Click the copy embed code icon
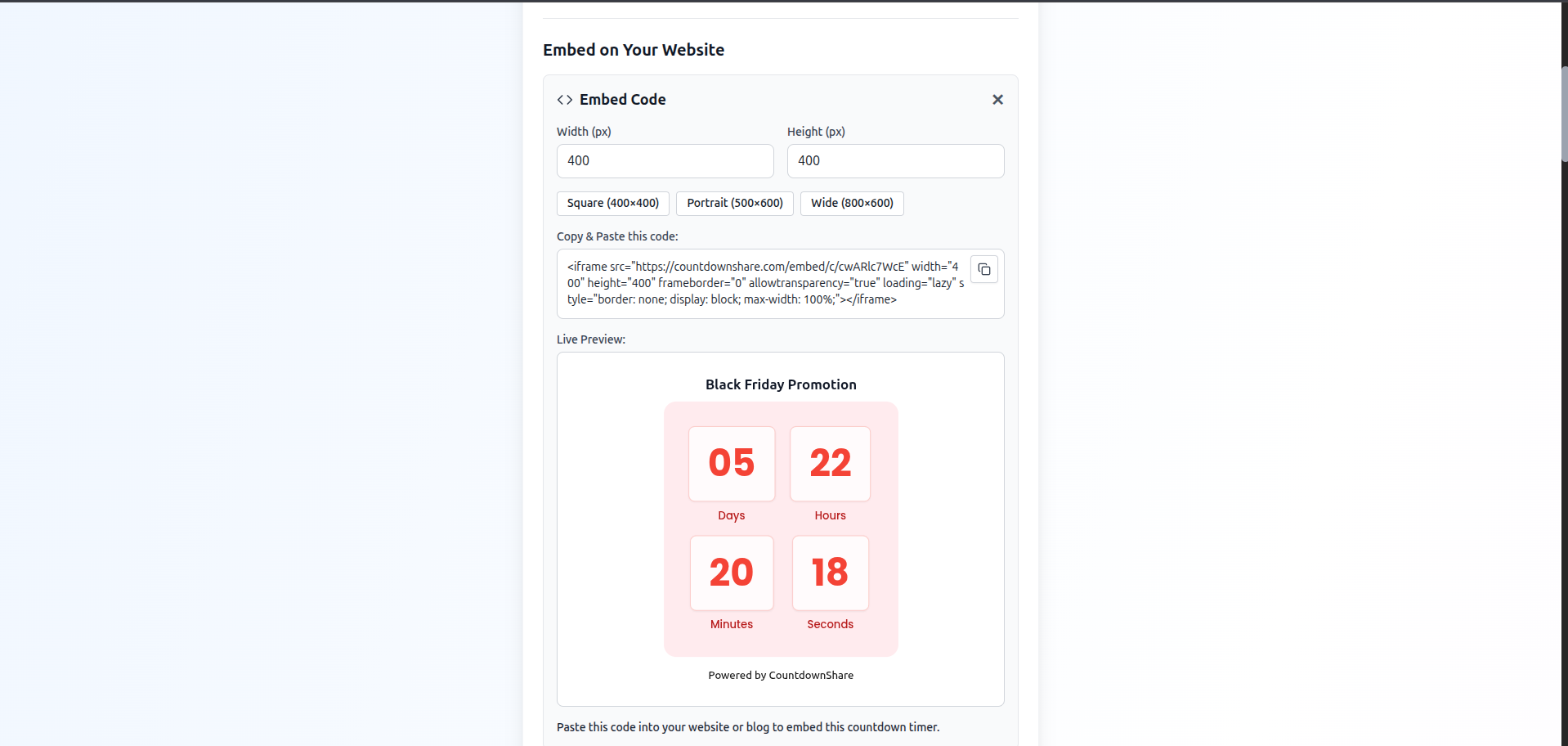The height and width of the screenshot is (746, 1568). (x=983, y=269)
